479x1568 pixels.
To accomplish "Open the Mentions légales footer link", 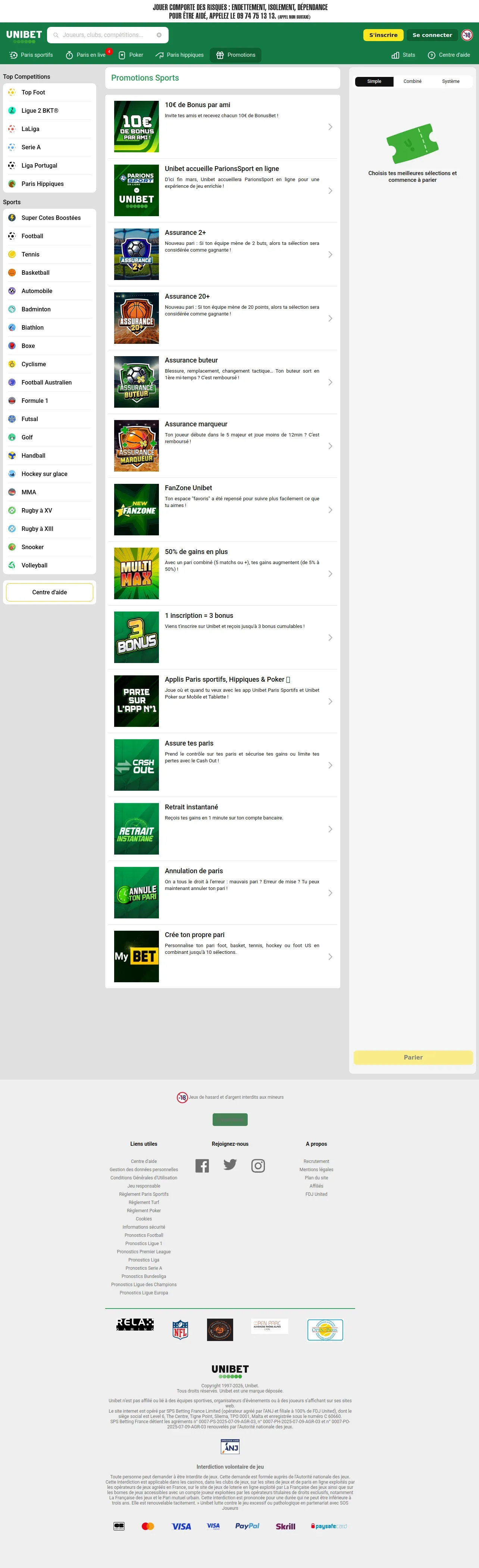I will [316, 1169].
